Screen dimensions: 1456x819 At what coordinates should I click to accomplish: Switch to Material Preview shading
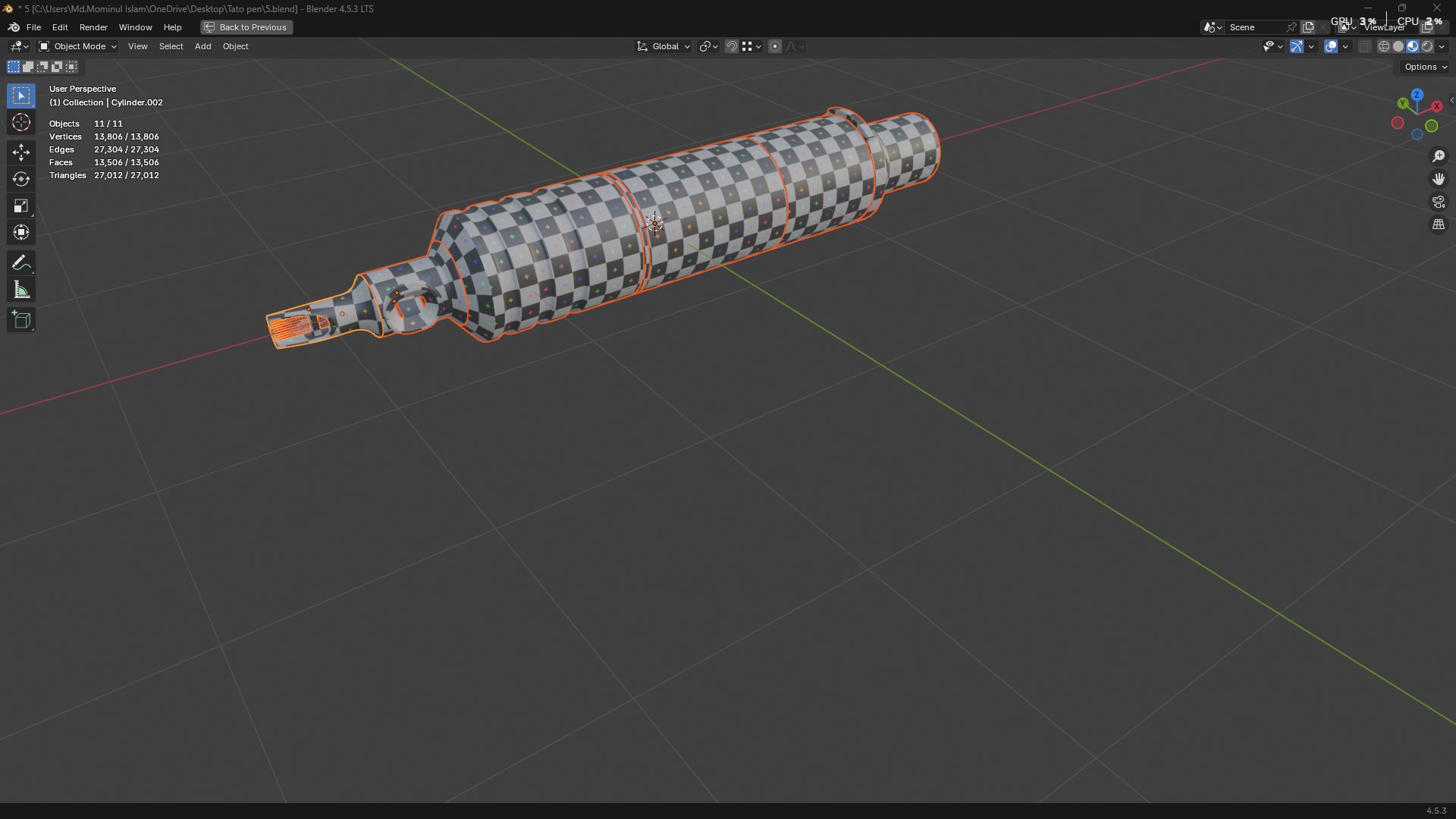(x=1413, y=46)
